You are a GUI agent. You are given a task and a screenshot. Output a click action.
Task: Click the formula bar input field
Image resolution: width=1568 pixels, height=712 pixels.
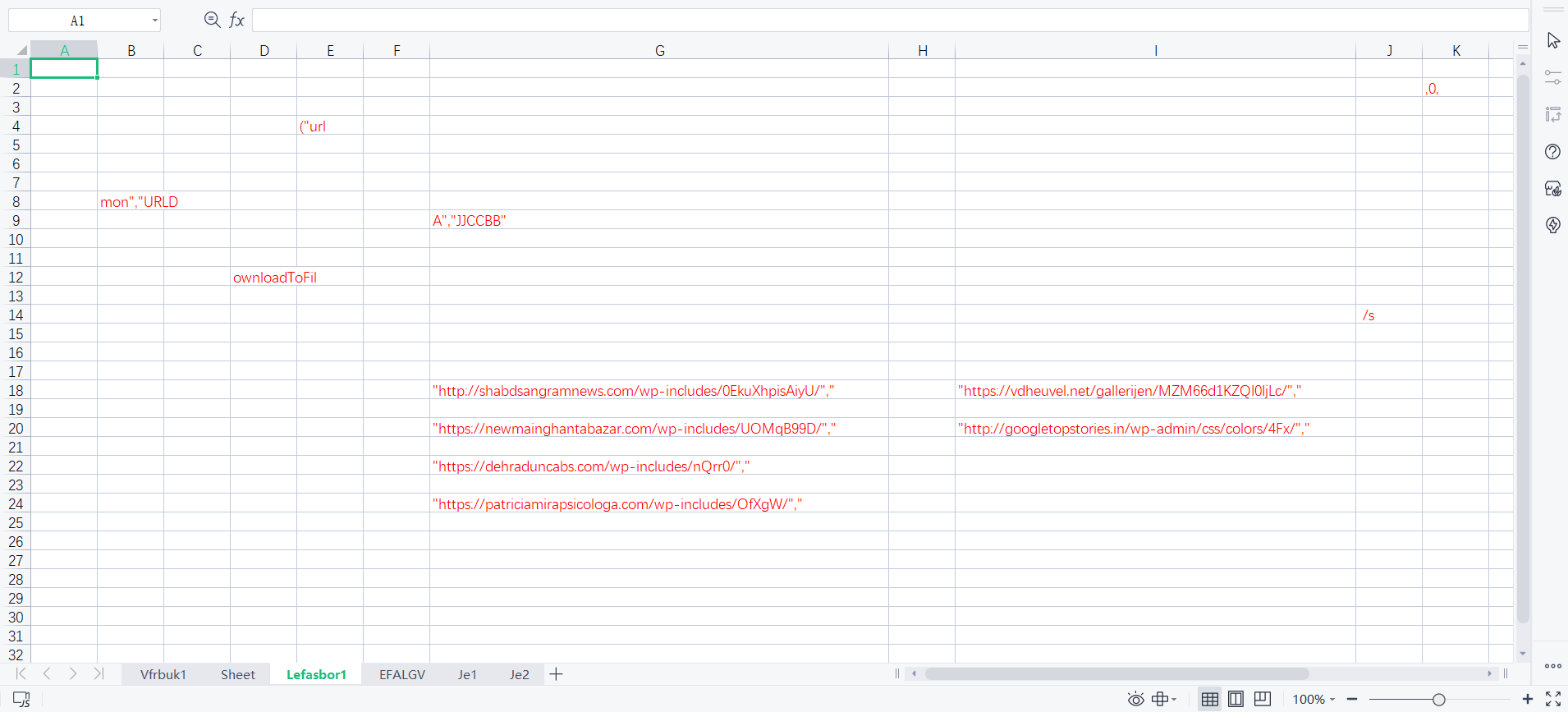[x=887, y=20]
